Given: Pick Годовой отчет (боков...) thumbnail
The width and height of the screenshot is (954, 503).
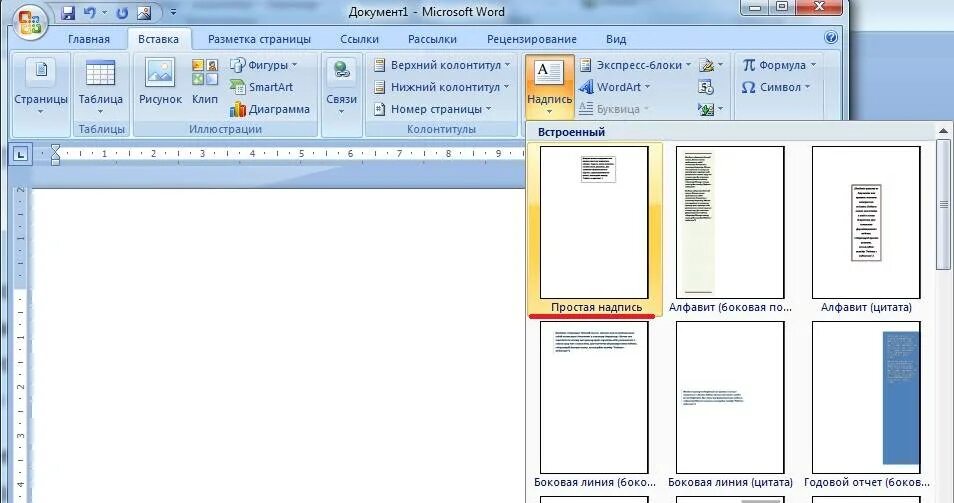Looking at the screenshot, I should (866, 405).
